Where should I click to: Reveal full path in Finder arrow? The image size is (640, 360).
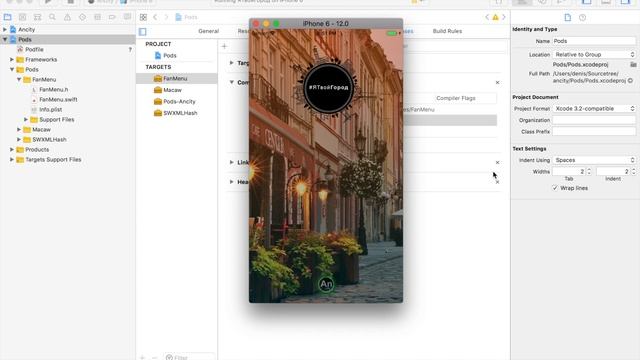[x=631, y=80]
